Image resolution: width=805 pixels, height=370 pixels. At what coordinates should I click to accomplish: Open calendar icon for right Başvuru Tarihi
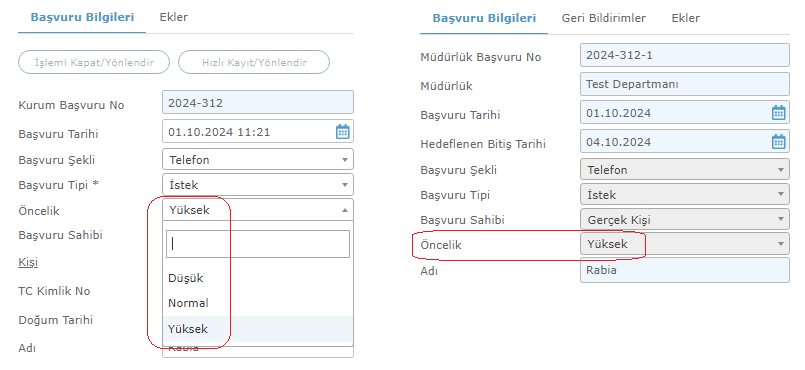(x=779, y=112)
